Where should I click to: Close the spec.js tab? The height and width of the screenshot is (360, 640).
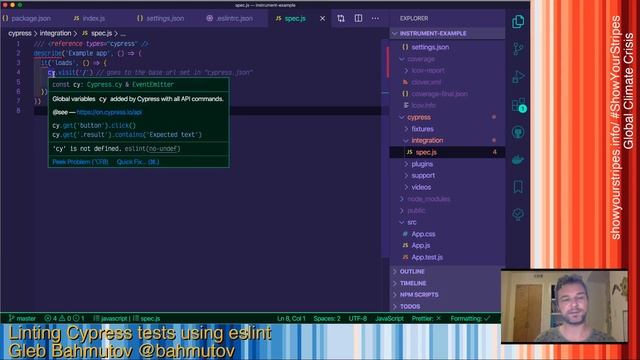[322, 18]
